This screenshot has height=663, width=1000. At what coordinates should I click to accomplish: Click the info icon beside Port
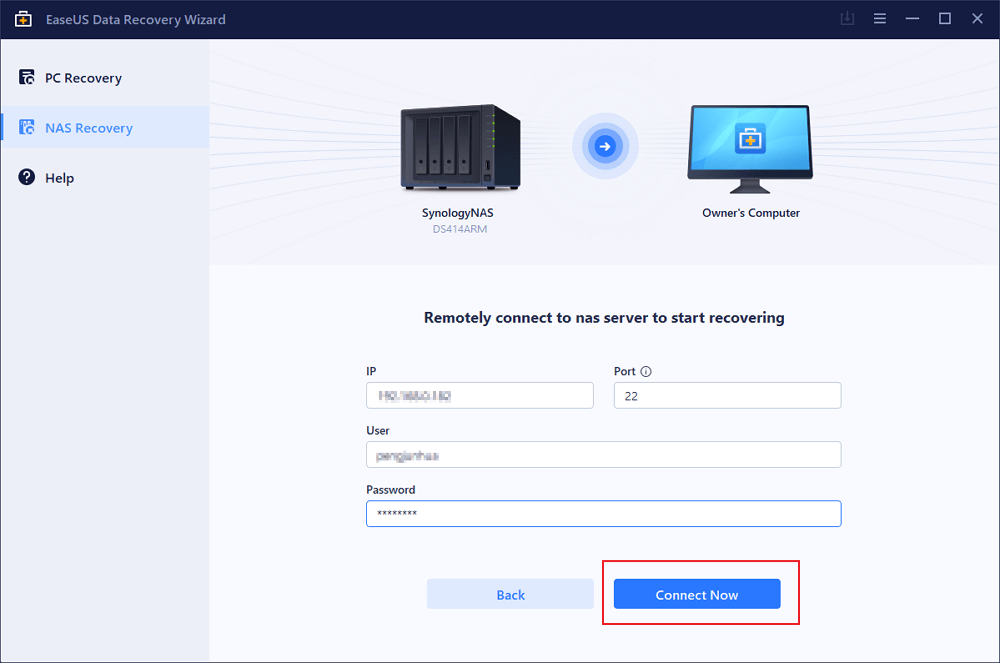646,371
